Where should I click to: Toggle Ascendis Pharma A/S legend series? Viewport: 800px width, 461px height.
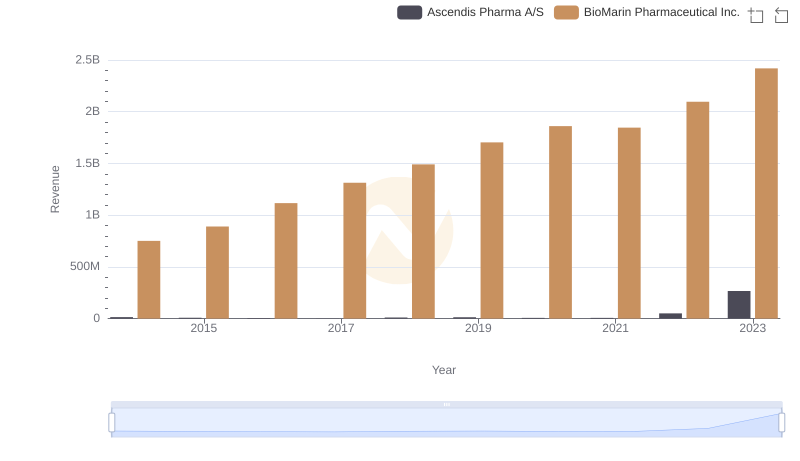pyautogui.click(x=470, y=12)
